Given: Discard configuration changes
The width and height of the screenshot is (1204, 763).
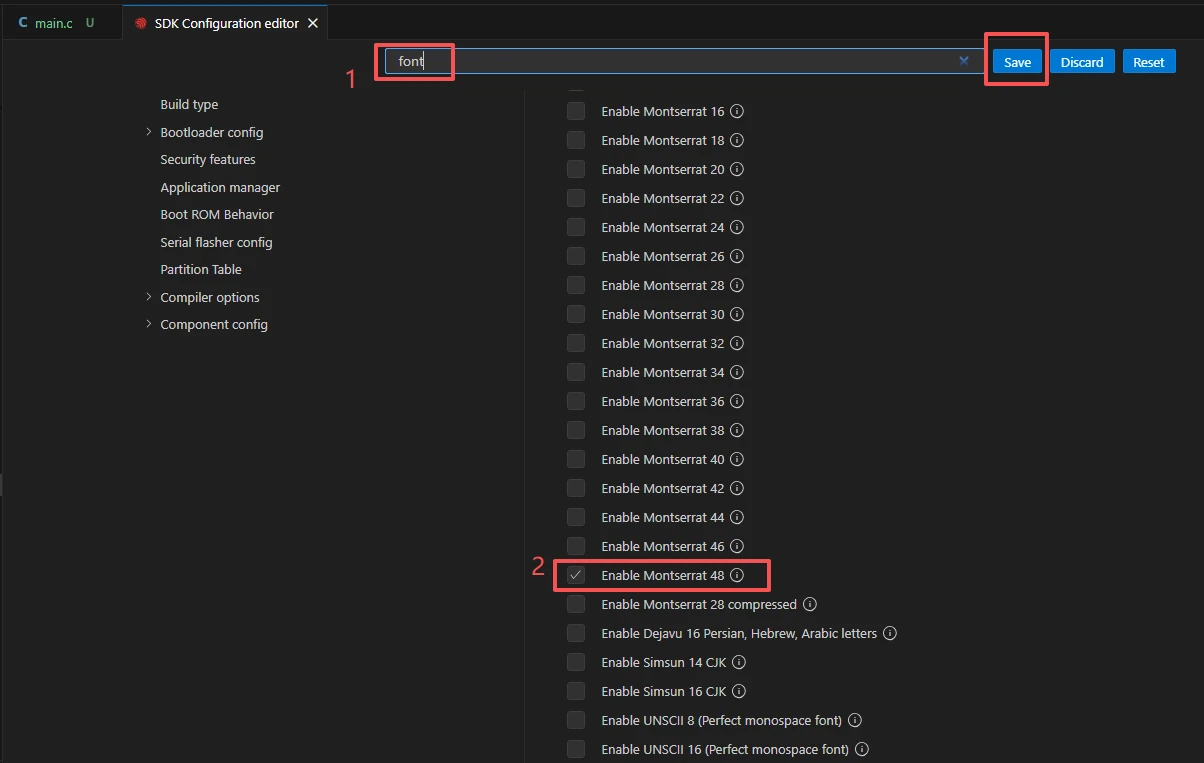Looking at the screenshot, I should [x=1081, y=62].
